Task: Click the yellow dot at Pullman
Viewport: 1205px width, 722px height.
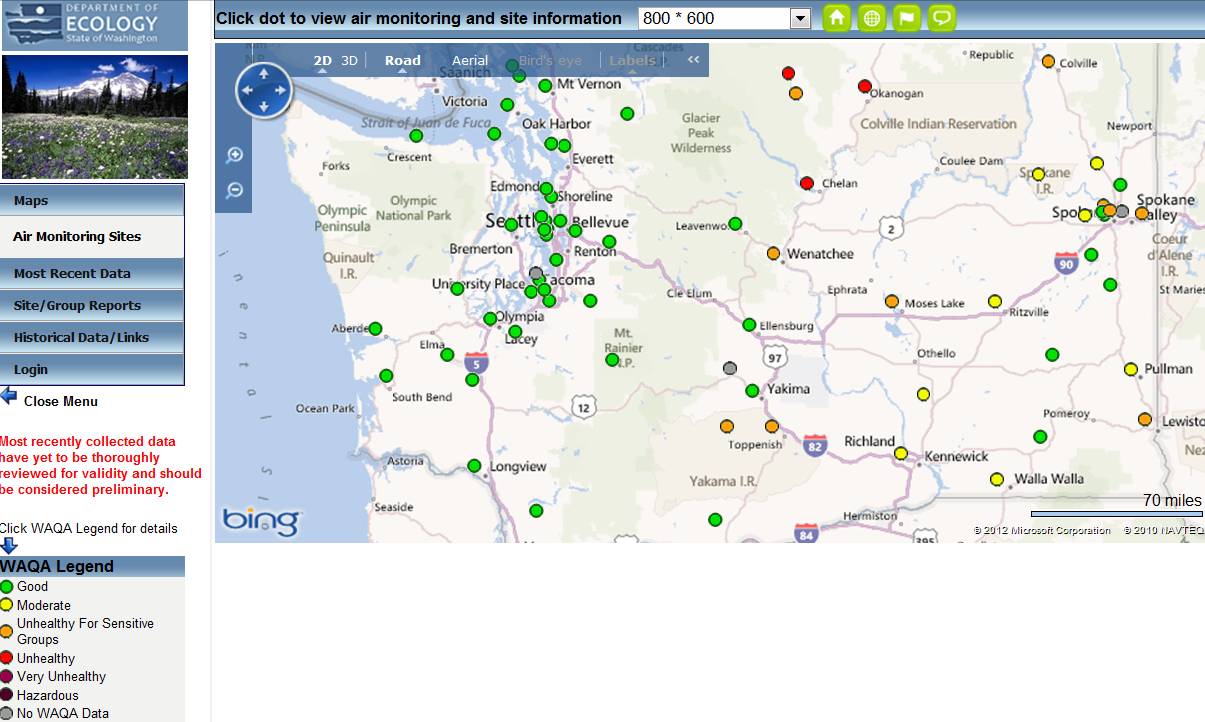Action: 1131,369
